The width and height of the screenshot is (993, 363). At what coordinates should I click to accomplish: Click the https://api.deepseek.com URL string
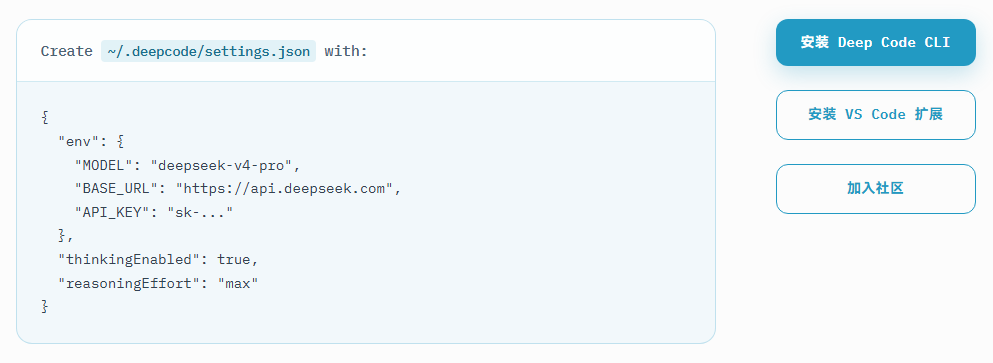(x=285, y=189)
